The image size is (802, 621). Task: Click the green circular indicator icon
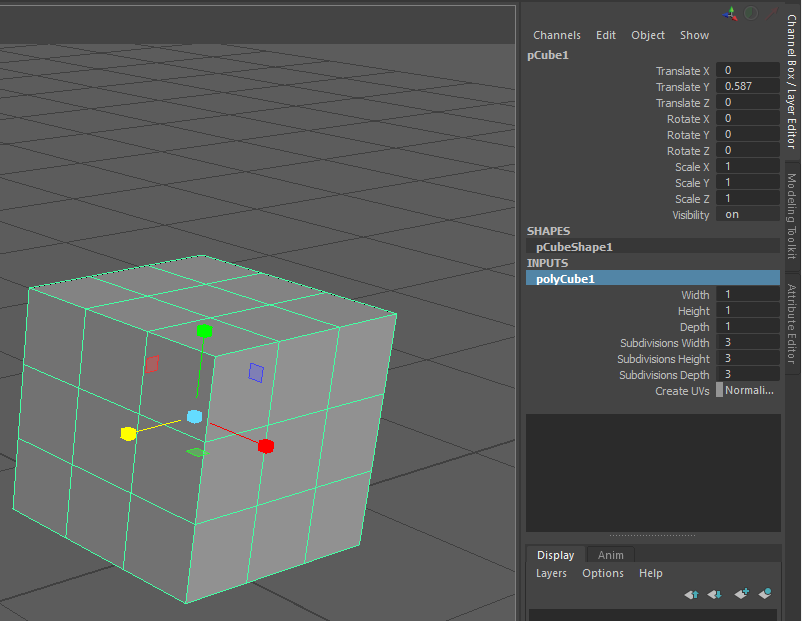tap(750, 13)
